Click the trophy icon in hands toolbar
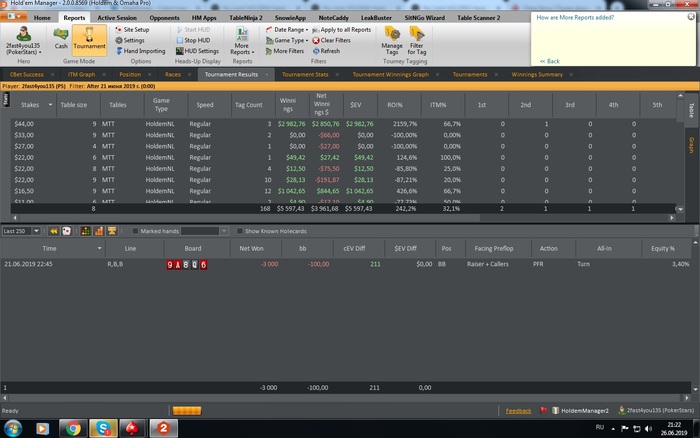700x438 pixels. point(112,231)
